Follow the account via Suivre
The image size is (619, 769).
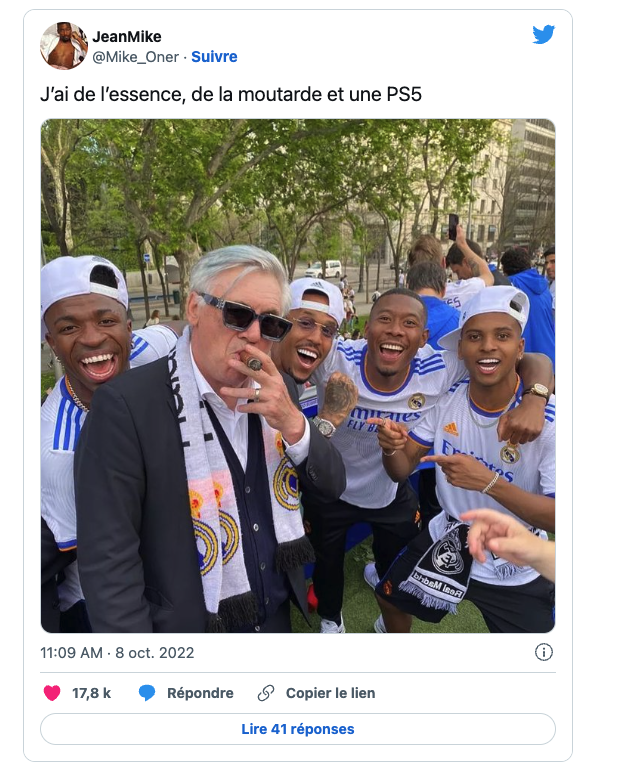[214, 57]
